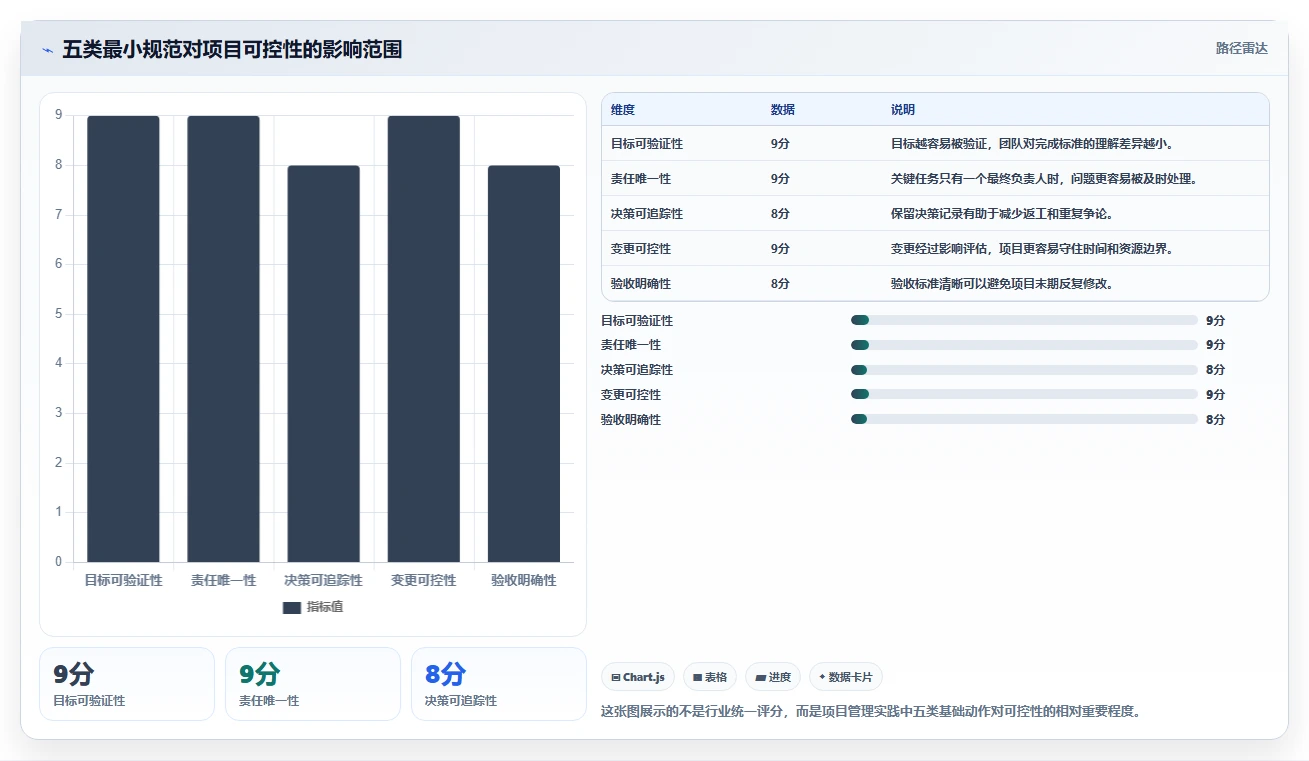Click the 说明 column header

tap(903, 110)
